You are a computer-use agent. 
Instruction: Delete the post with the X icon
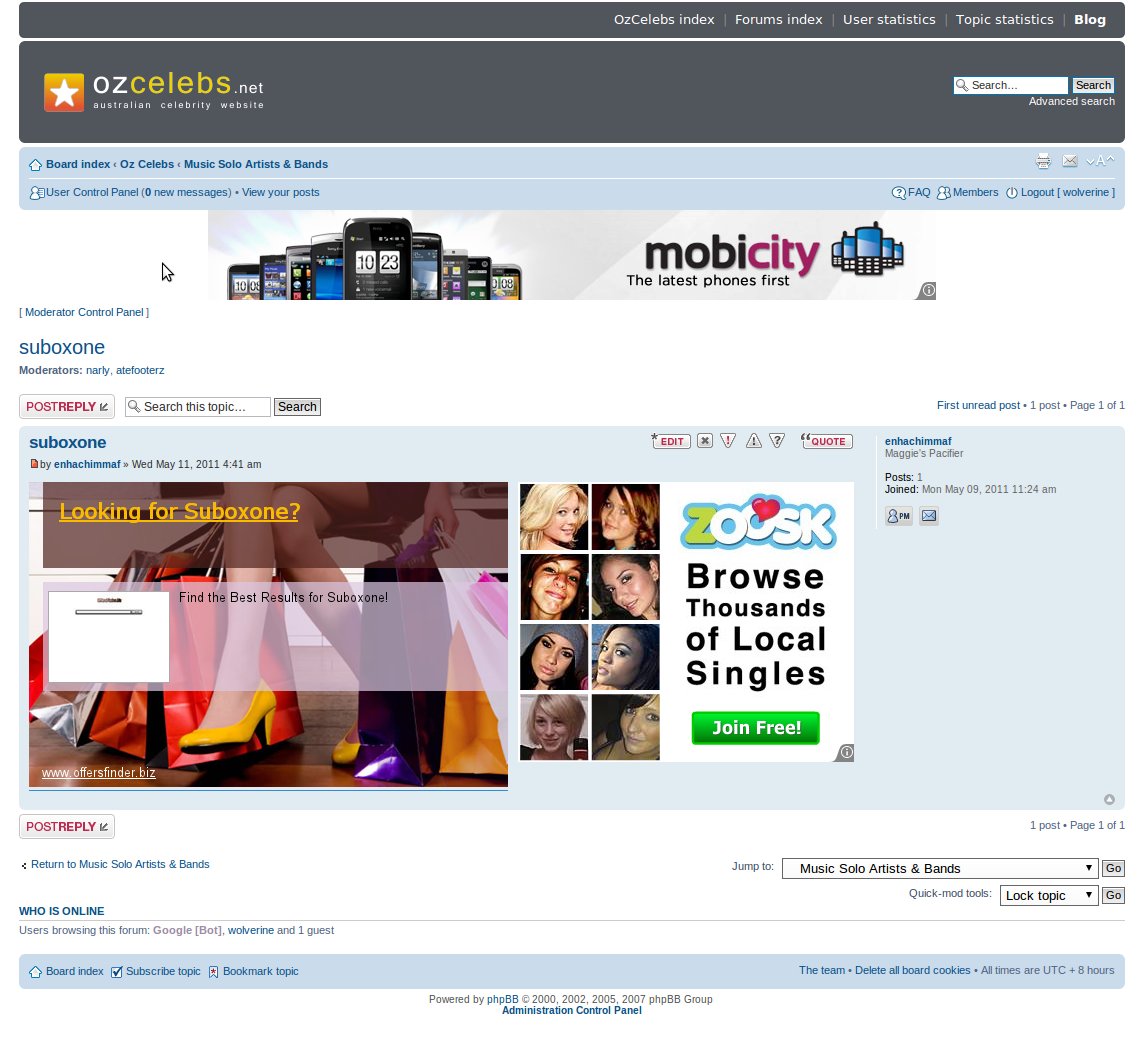[705, 441]
